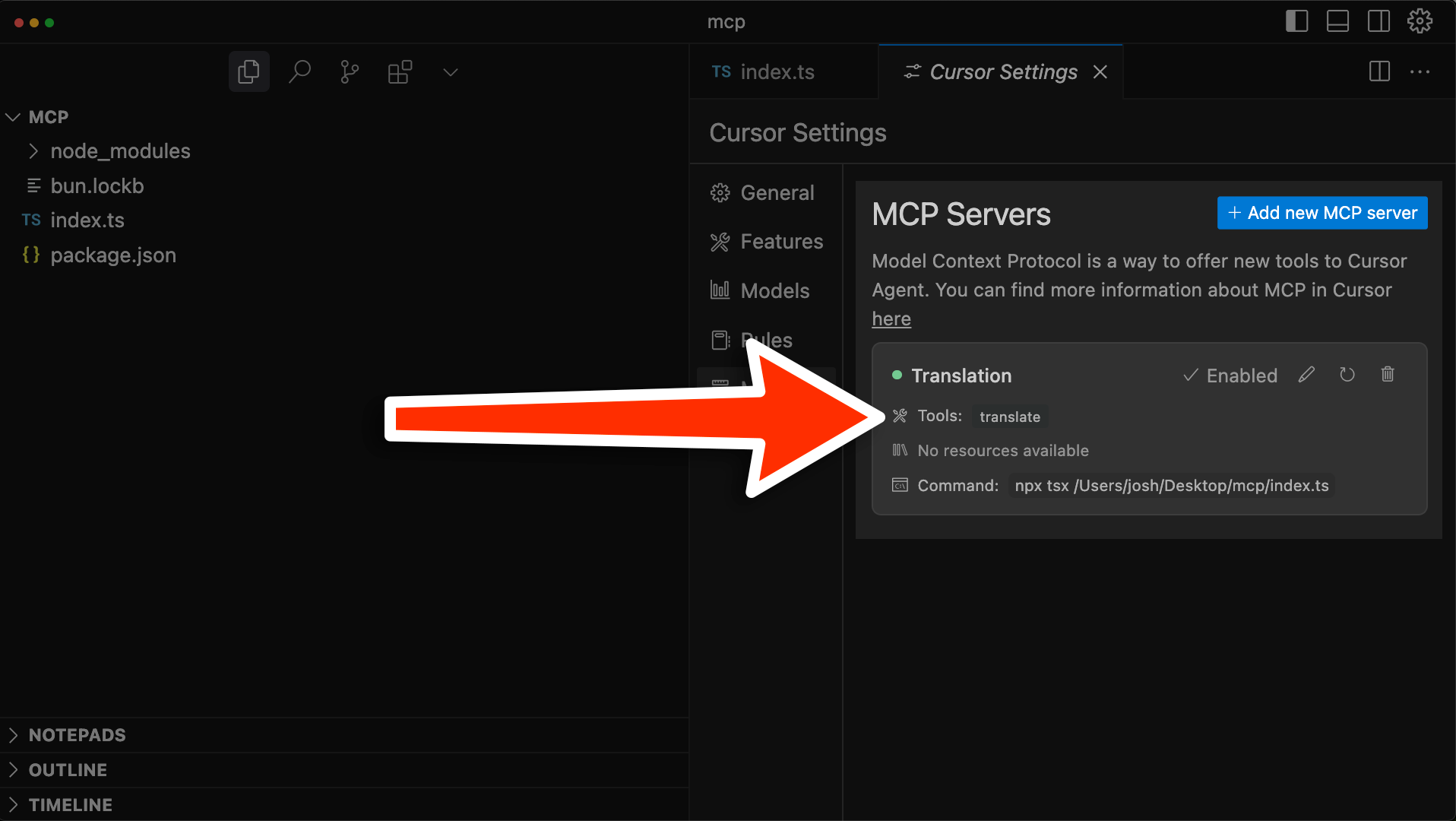Switch to the index.ts editor tab
The height and width of the screenshot is (821, 1456).
click(777, 72)
